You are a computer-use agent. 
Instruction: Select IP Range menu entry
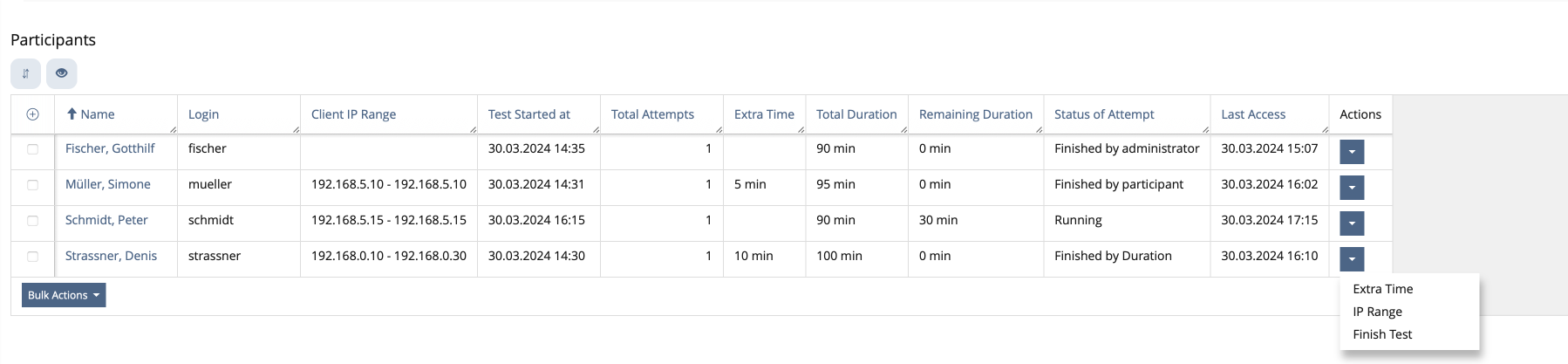1377,312
